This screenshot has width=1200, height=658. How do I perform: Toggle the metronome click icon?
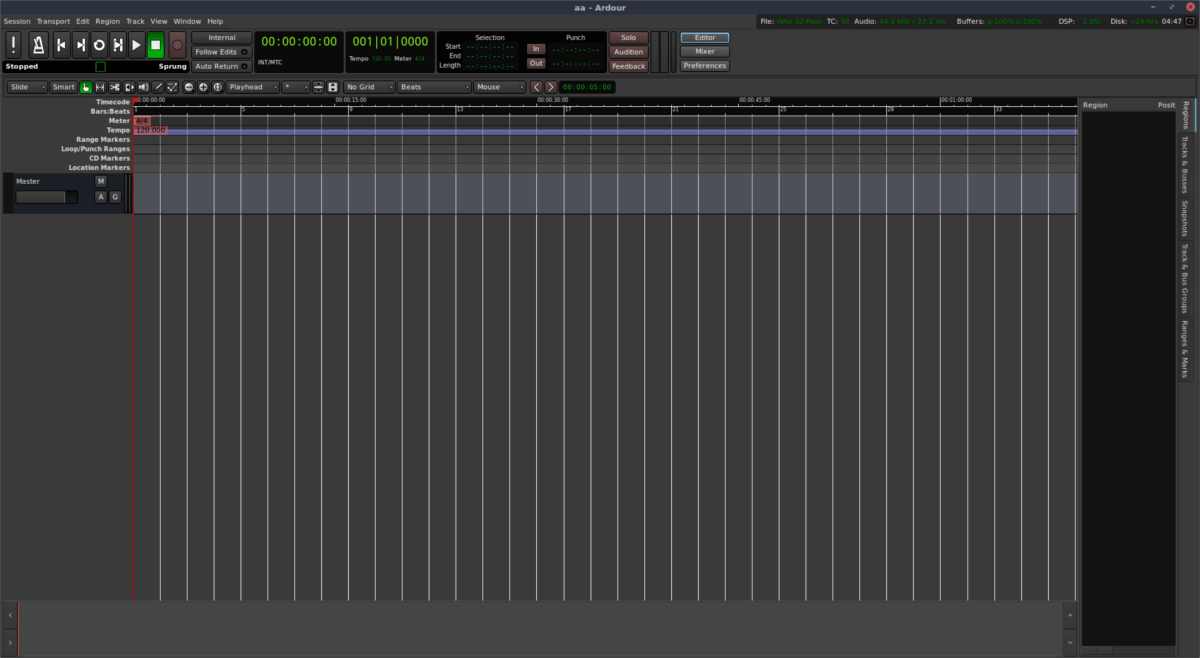(38, 45)
